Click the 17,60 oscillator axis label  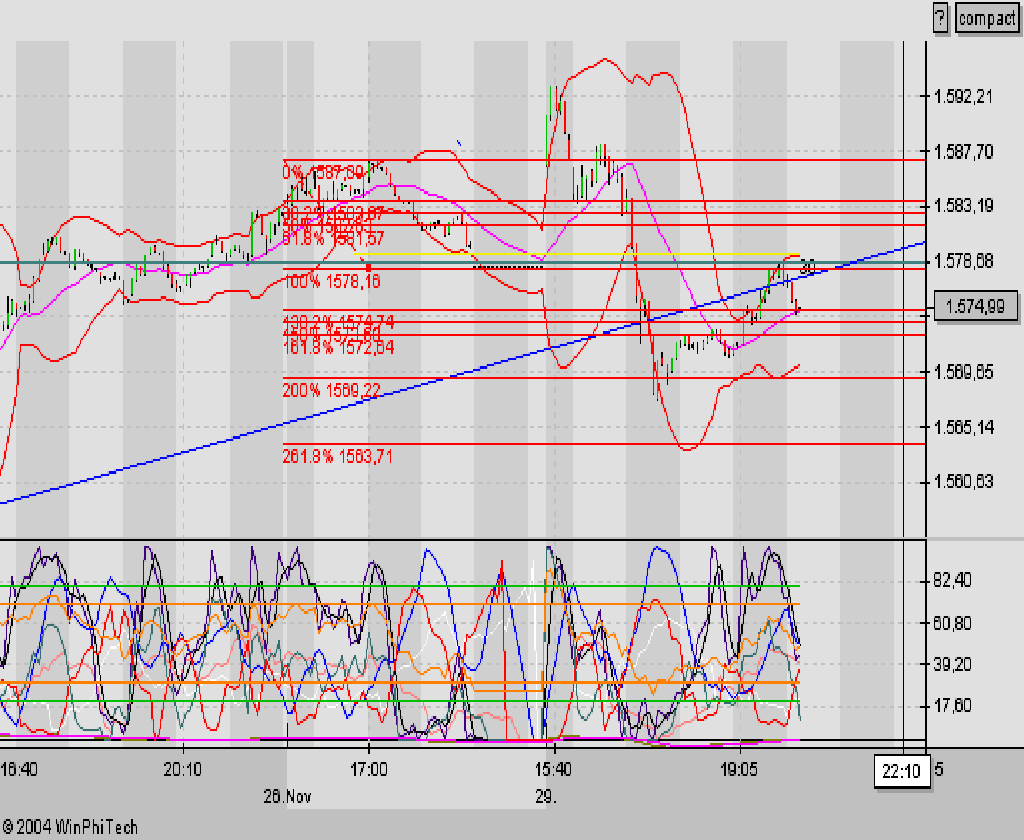(953, 706)
